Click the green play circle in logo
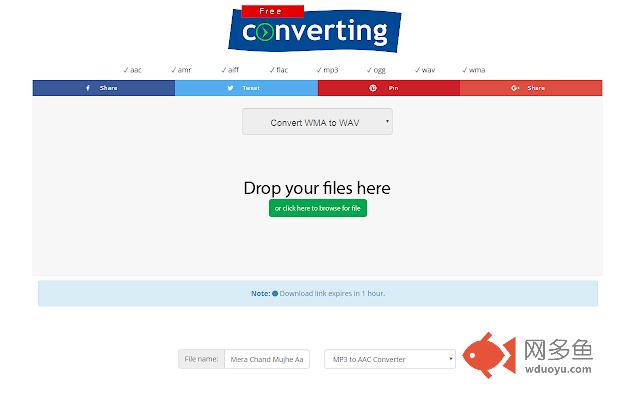Viewport: 640px width, 400px height. pyautogui.click(x=265, y=32)
